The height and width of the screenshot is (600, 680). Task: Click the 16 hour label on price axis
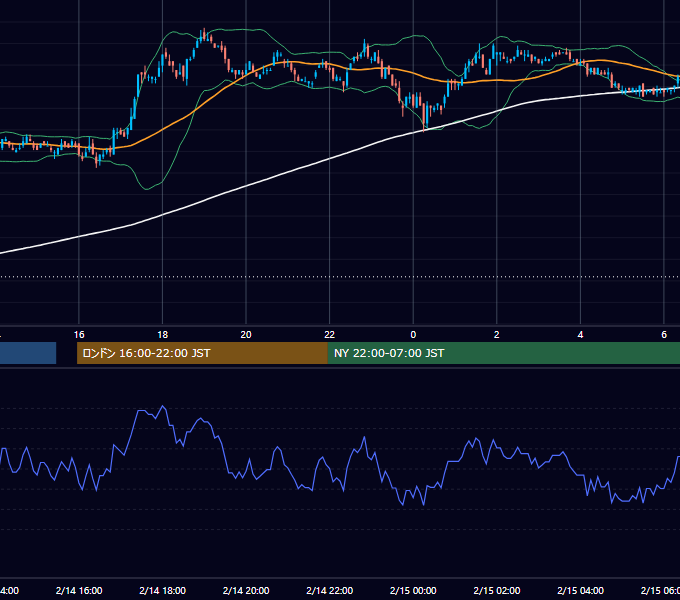pos(79,334)
